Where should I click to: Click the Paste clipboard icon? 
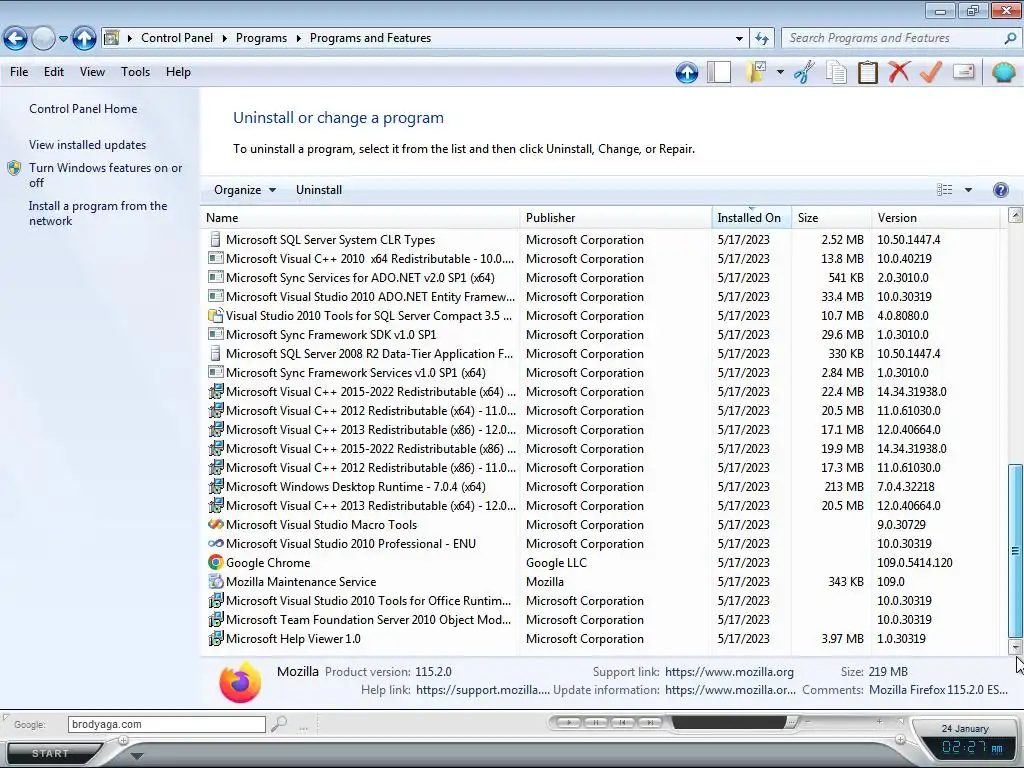(x=867, y=72)
